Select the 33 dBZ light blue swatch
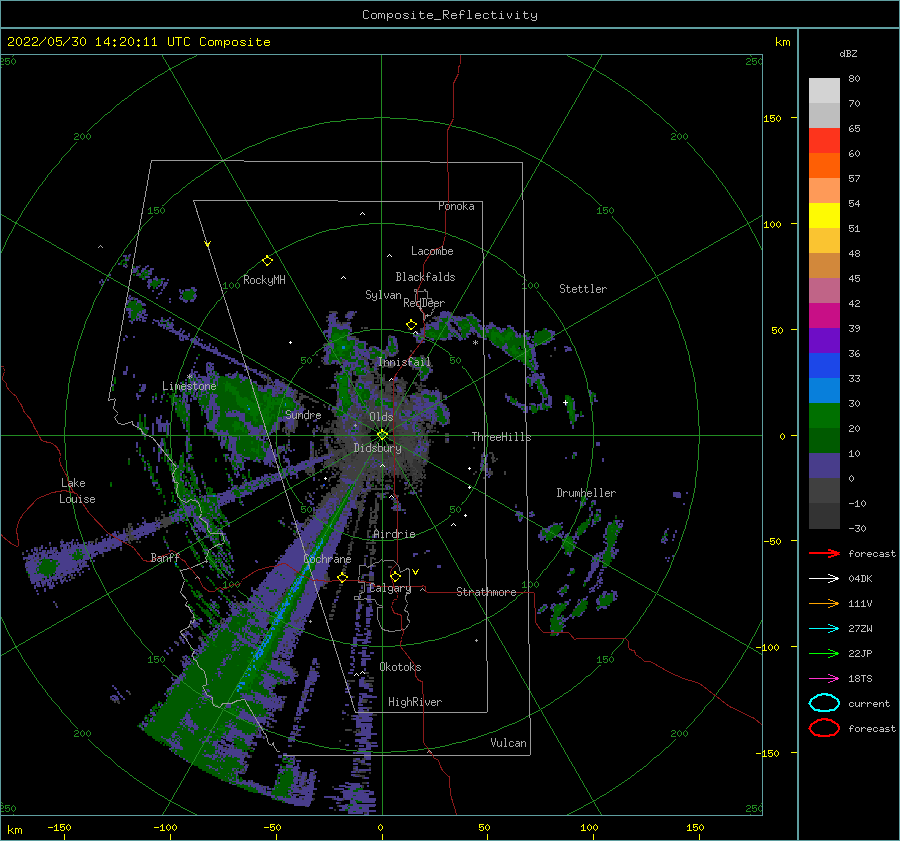 [824, 390]
